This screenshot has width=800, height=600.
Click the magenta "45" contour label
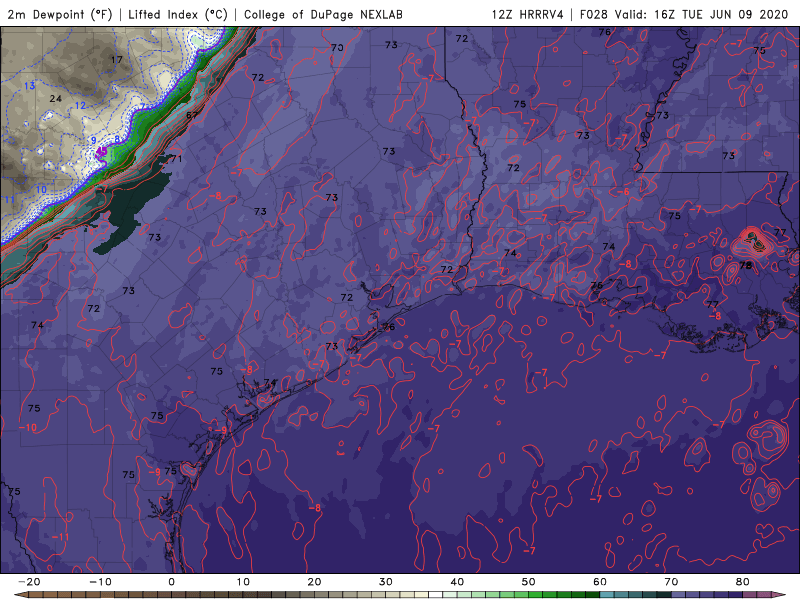coord(102,151)
